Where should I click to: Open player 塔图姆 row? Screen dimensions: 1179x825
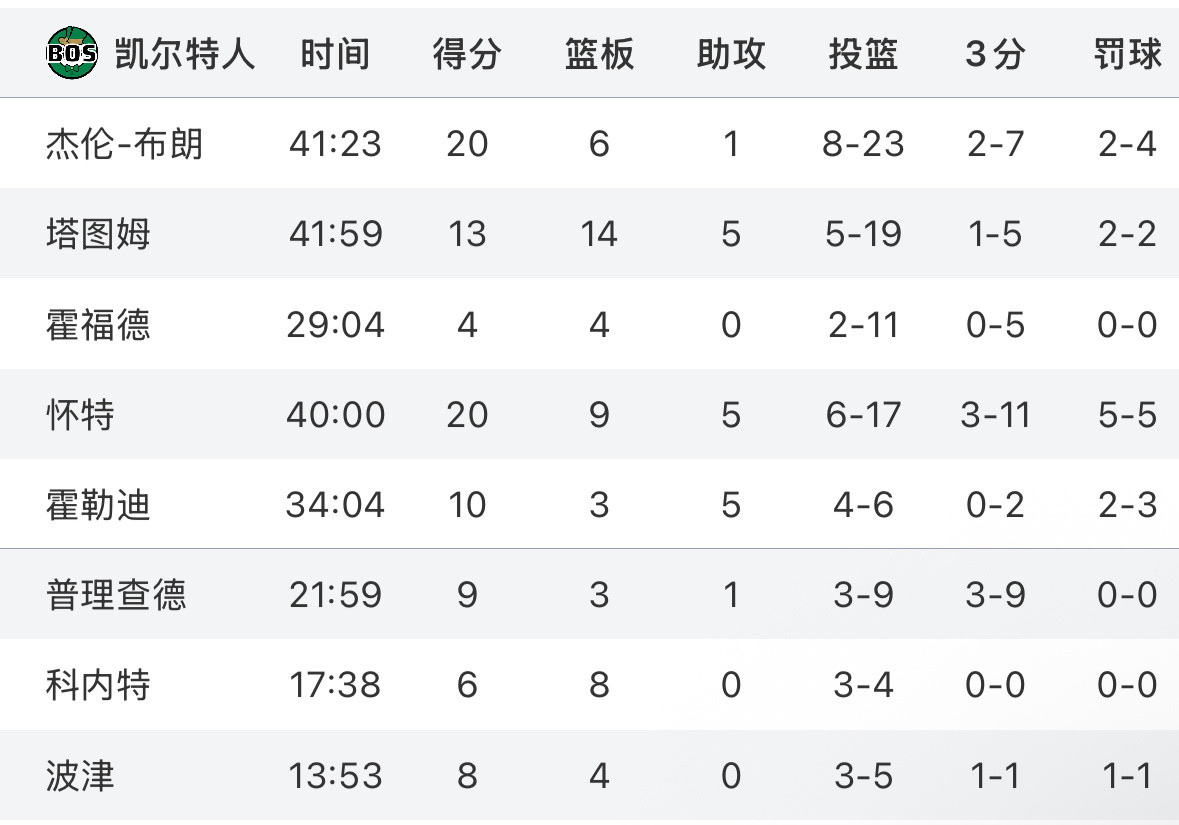[x=590, y=233]
